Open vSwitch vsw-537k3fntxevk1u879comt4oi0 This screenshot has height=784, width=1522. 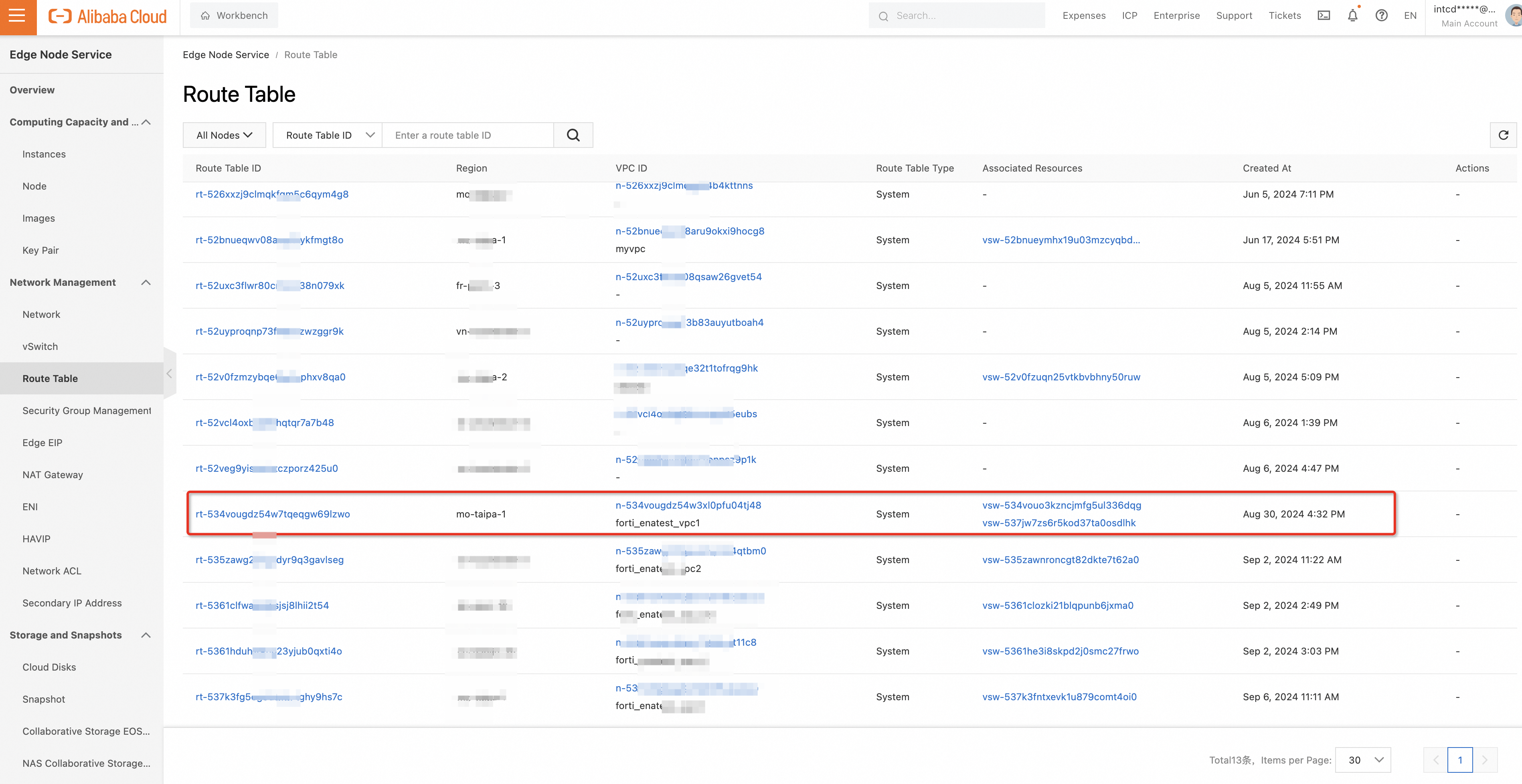point(1059,697)
